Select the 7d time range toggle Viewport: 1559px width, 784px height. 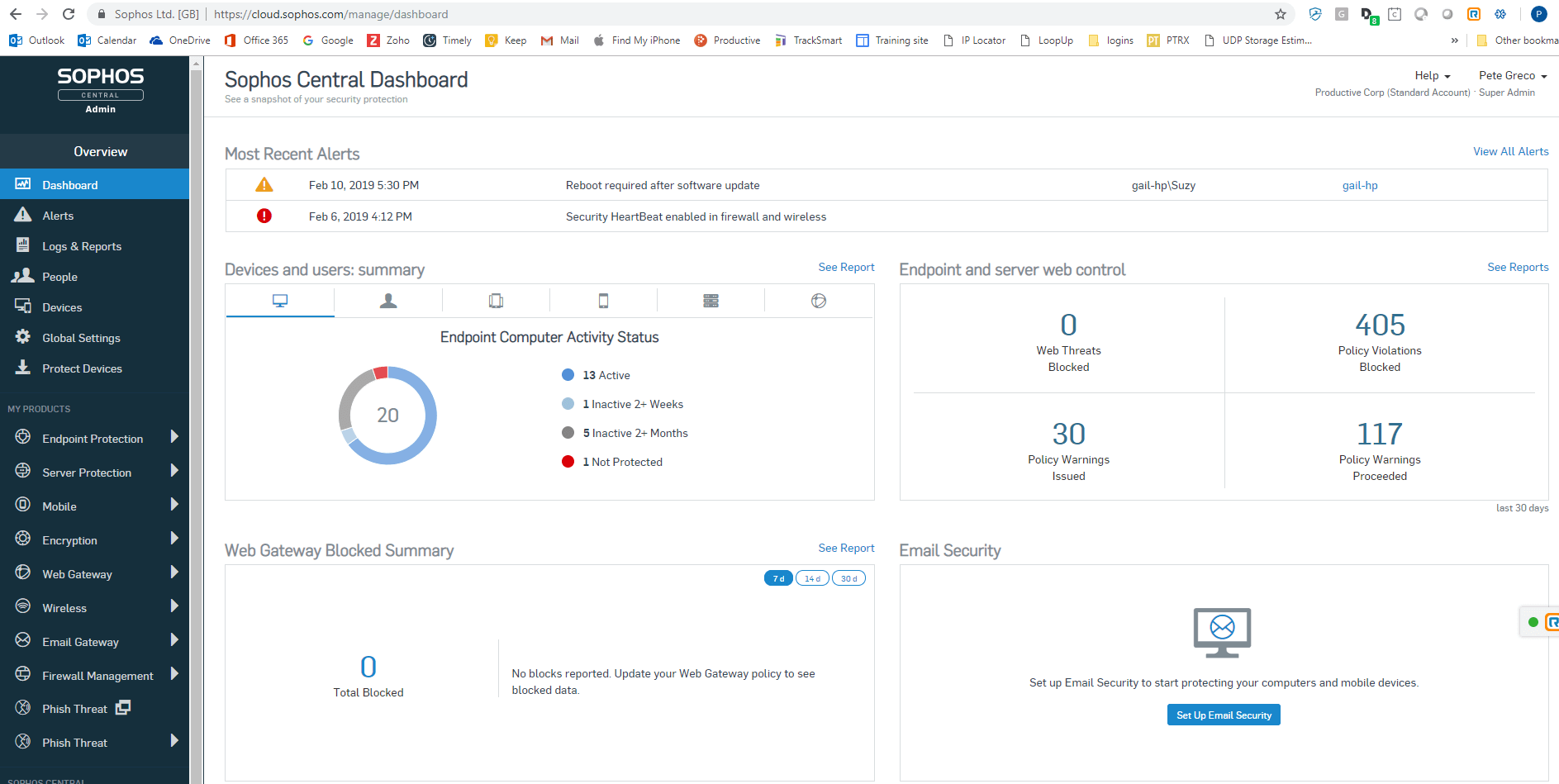[778, 578]
